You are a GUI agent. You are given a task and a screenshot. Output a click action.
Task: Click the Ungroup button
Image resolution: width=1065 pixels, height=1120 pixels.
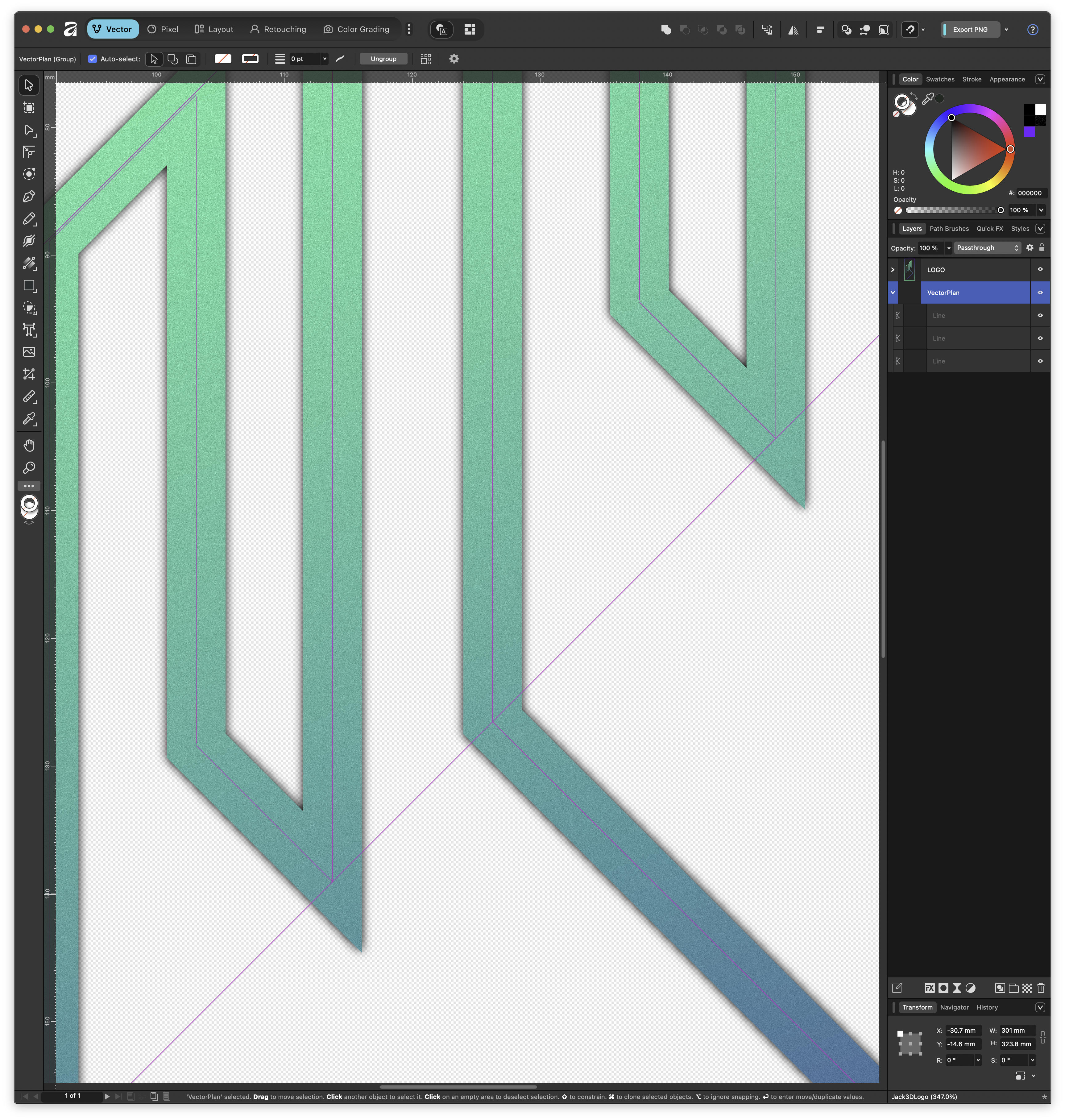click(383, 59)
